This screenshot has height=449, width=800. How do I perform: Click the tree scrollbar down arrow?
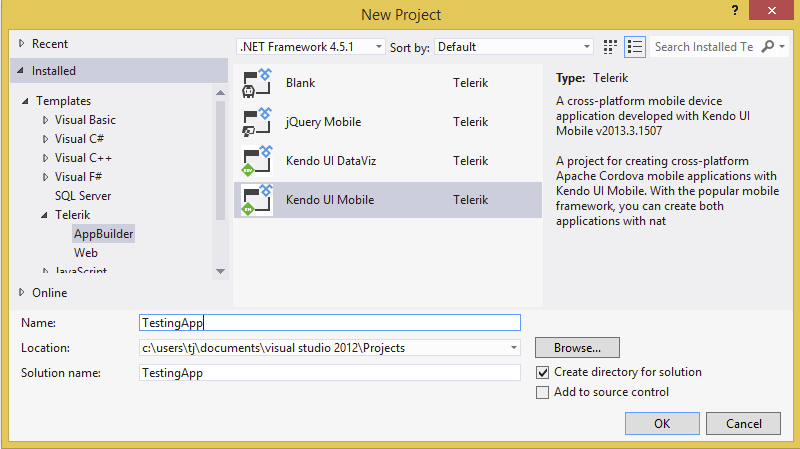point(220,271)
